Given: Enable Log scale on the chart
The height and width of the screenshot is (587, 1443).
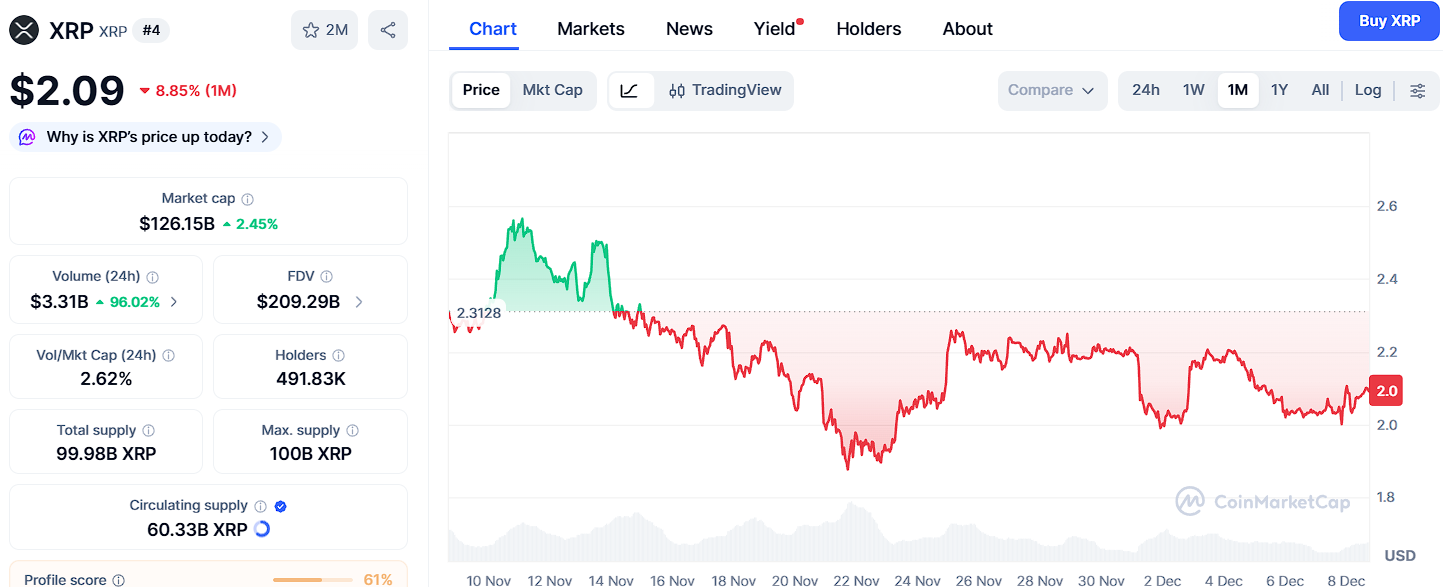Looking at the screenshot, I should [1368, 90].
